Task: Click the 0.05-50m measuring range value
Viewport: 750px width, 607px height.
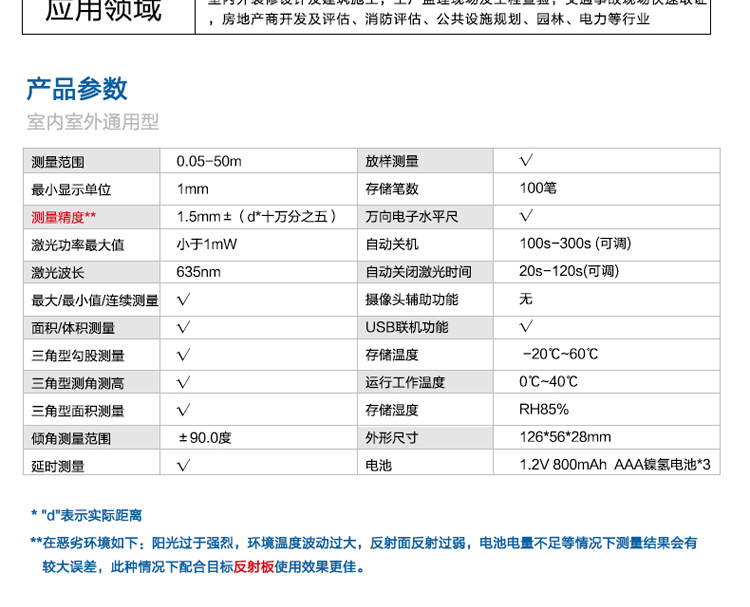Action: tap(209, 161)
